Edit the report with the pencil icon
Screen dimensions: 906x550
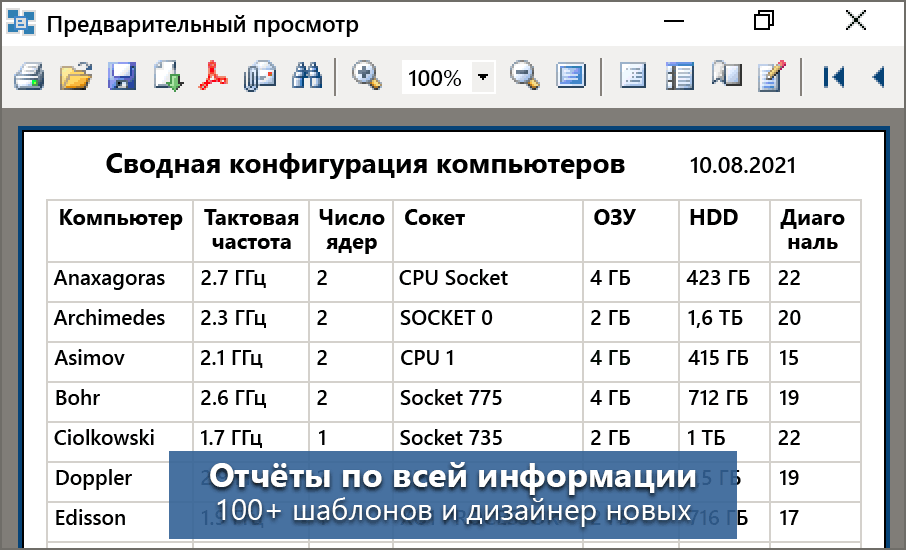tap(771, 77)
